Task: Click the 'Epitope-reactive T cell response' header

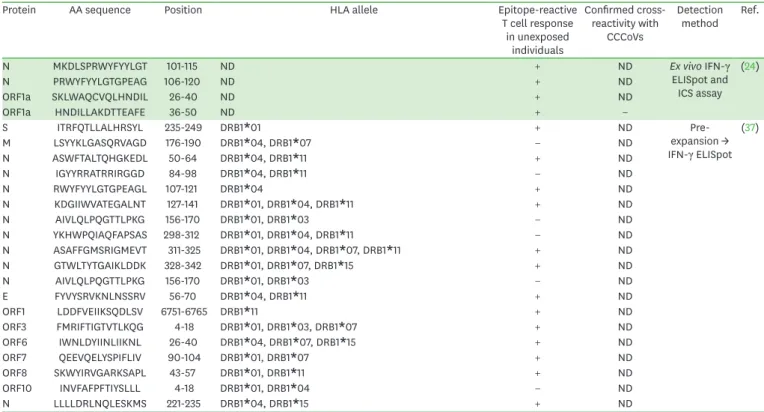Action: pyautogui.click(x=537, y=30)
